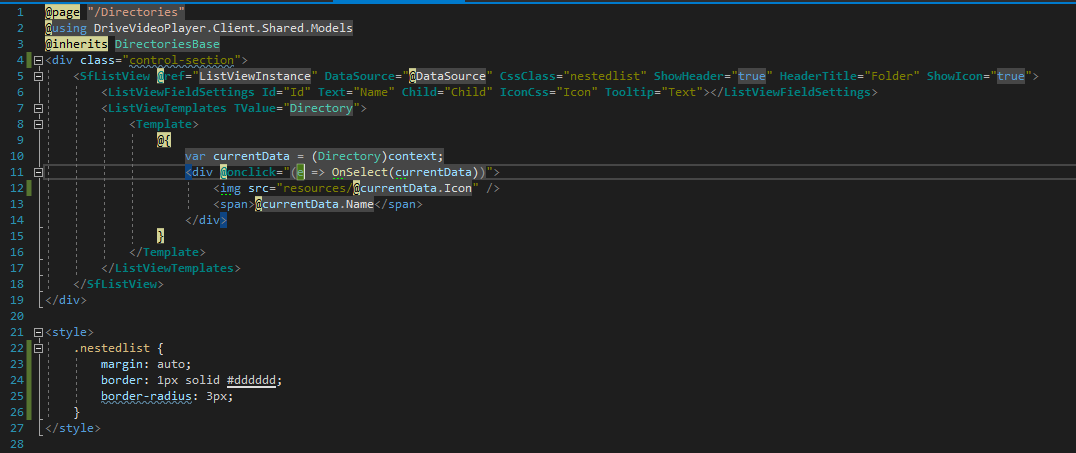Click the #dddddd border color value
The height and width of the screenshot is (453, 1076).
(251, 380)
